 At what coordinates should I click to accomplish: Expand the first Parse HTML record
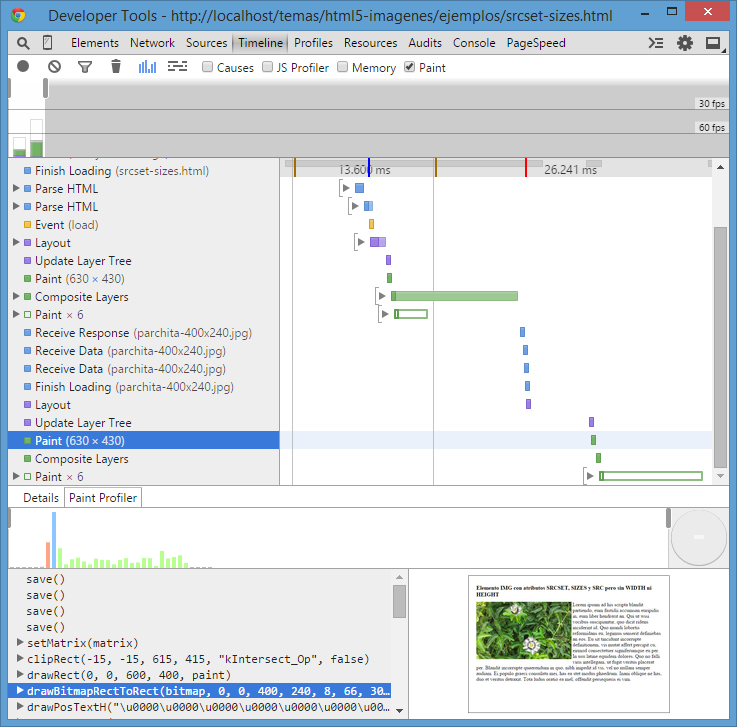(16, 189)
